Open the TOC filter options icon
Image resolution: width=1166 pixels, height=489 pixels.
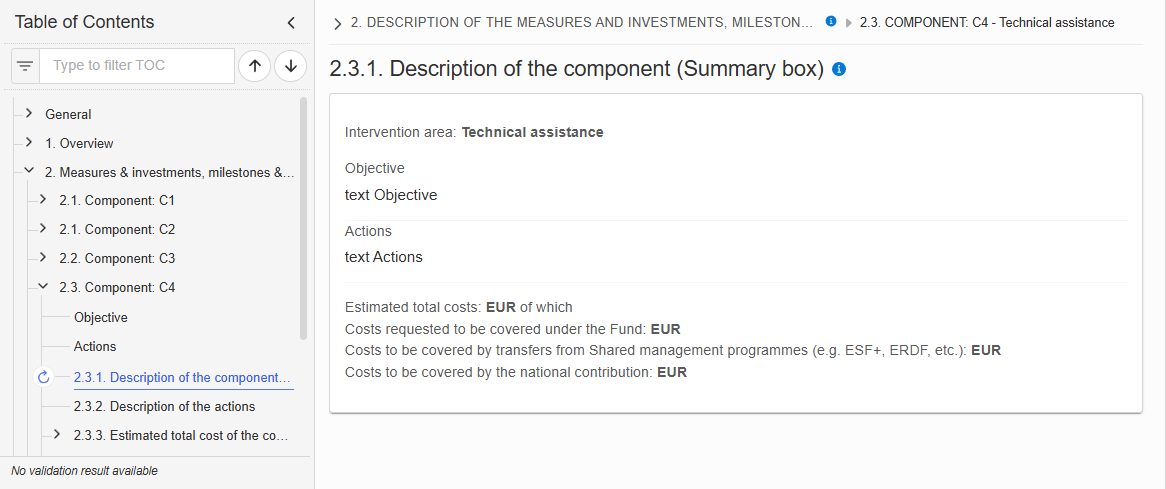[25, 66]
